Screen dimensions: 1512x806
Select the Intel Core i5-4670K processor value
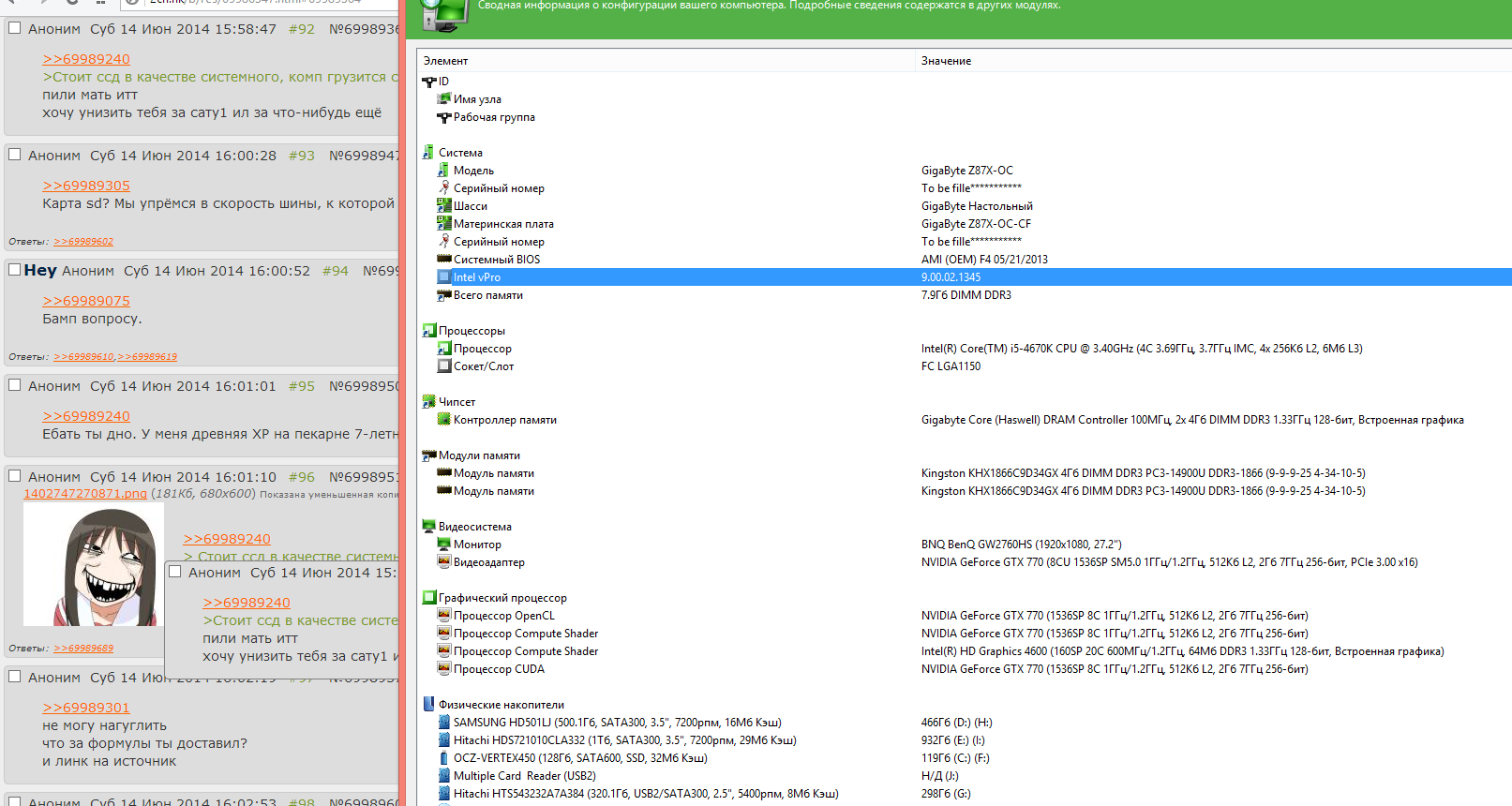click(1142, 349)
